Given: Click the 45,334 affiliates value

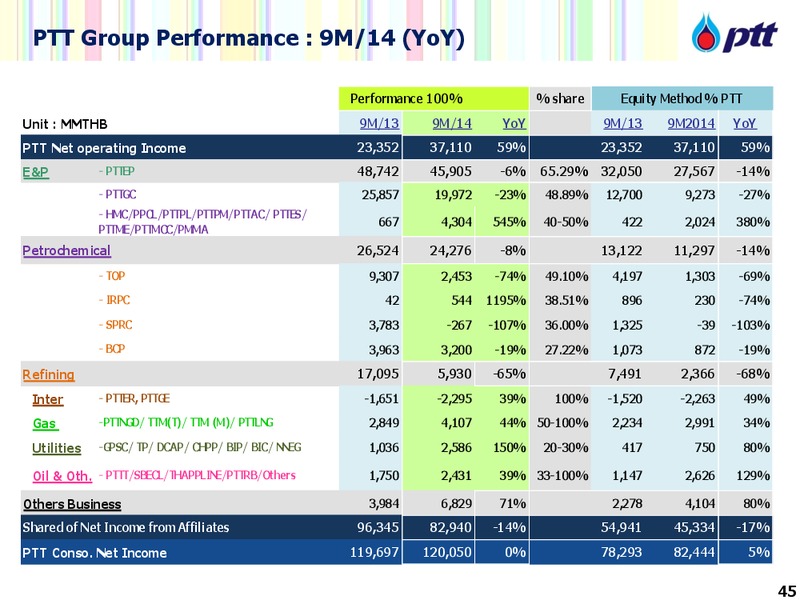Looking at the screenshot, I should [694, 527].
